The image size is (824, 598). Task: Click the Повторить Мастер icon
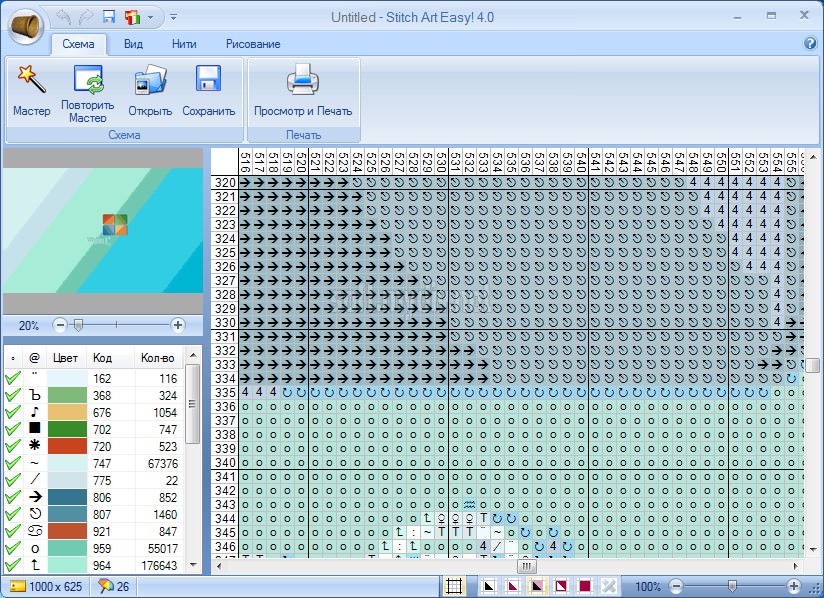88,80
